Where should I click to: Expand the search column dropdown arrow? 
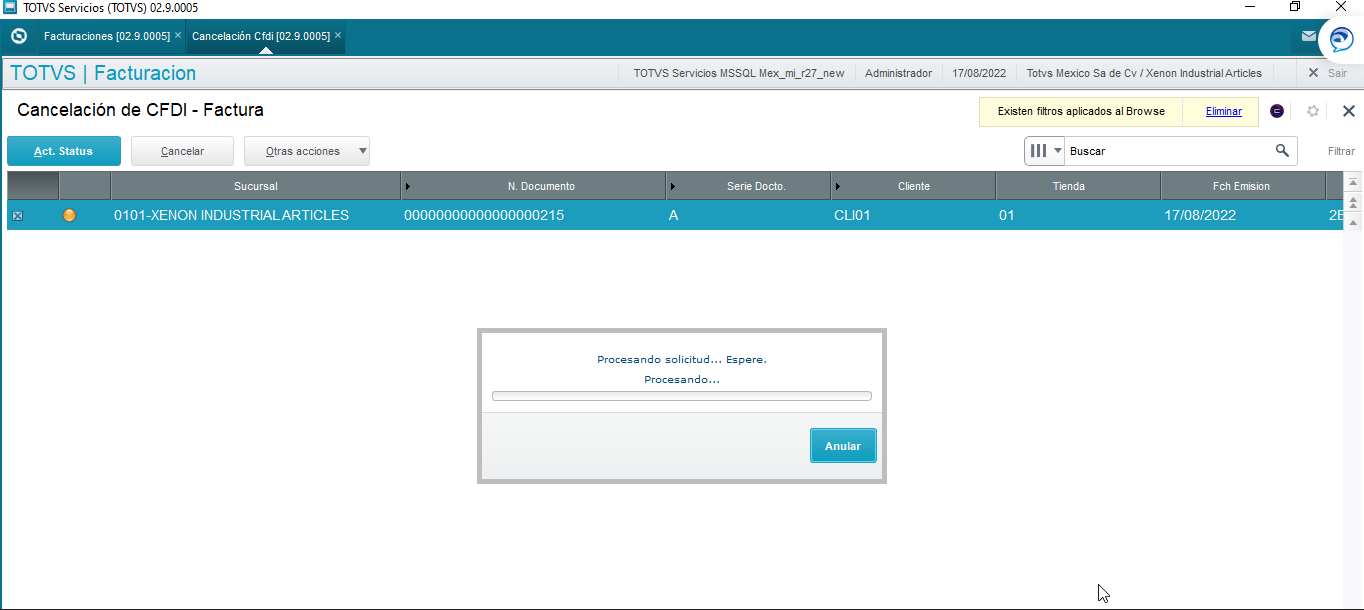(x=1058, y=151)
